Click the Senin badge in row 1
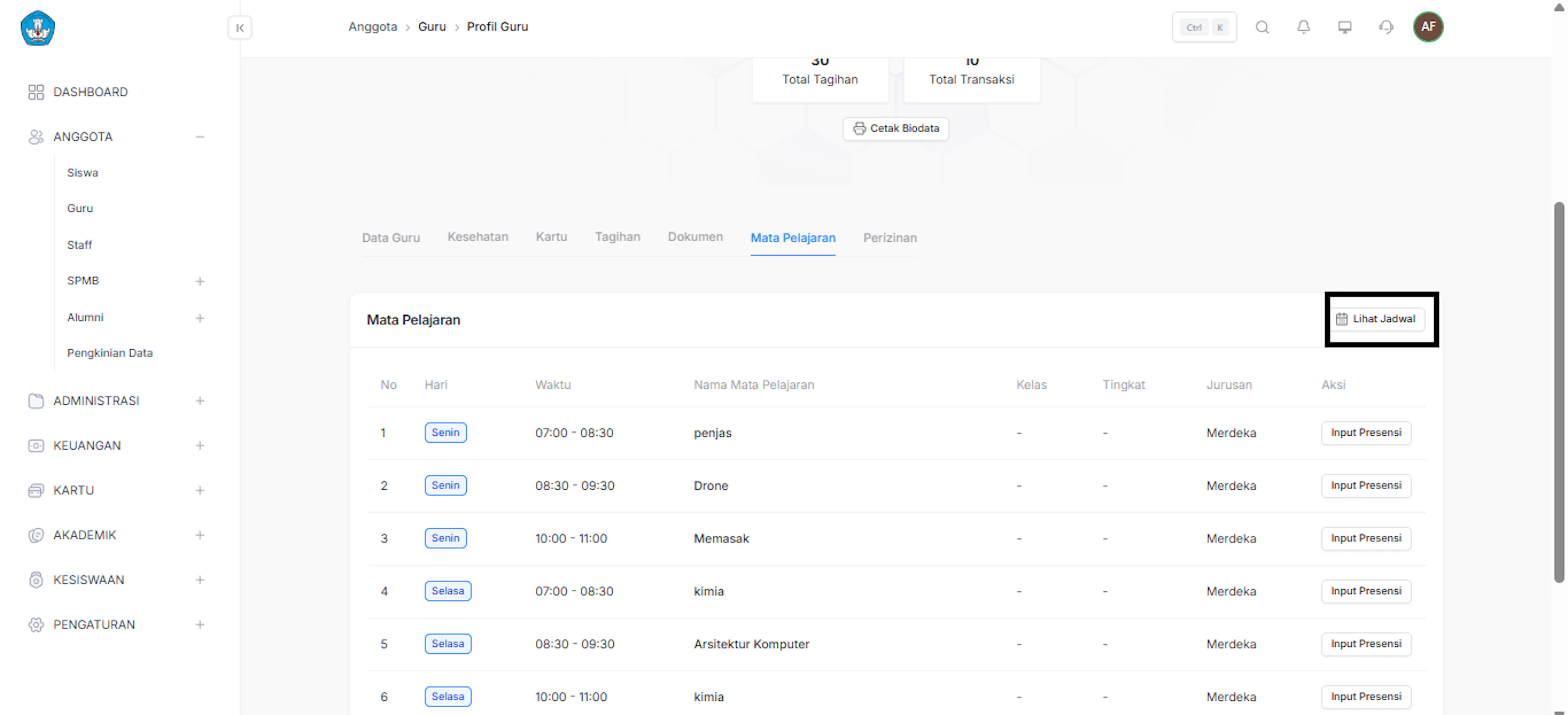This screenshot has height=715, width=1568. [x=445, y=433]
